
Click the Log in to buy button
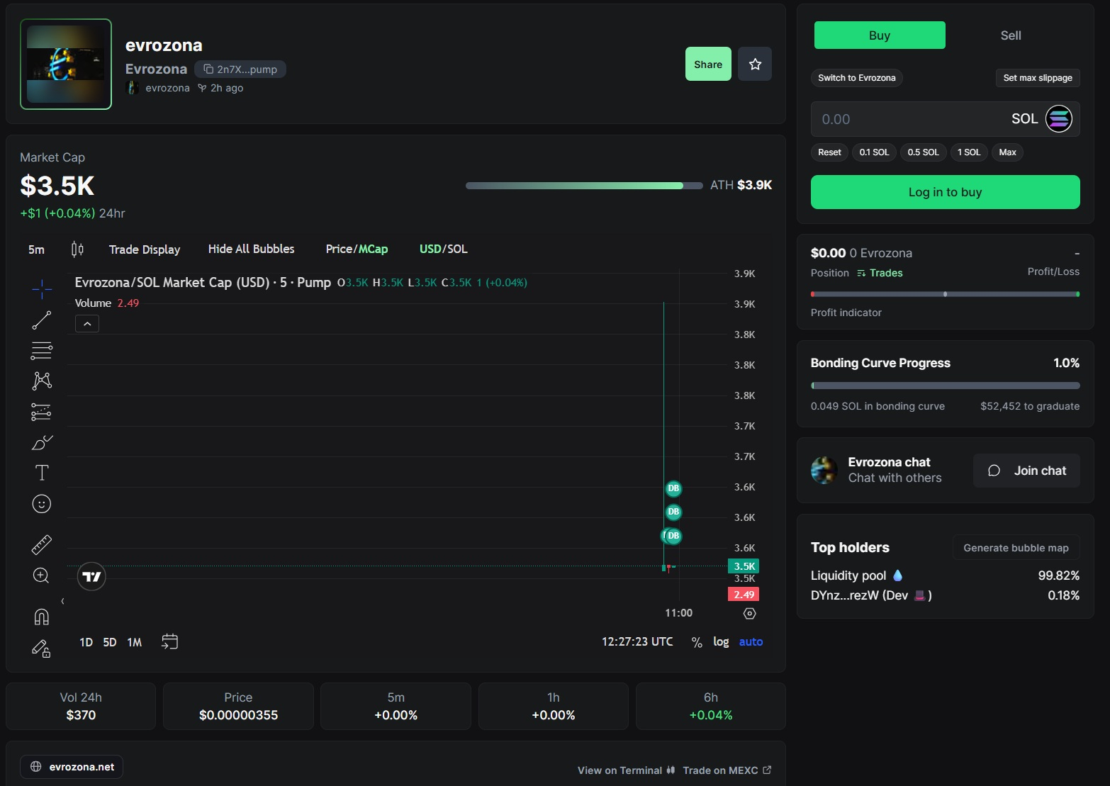(945, 192)
